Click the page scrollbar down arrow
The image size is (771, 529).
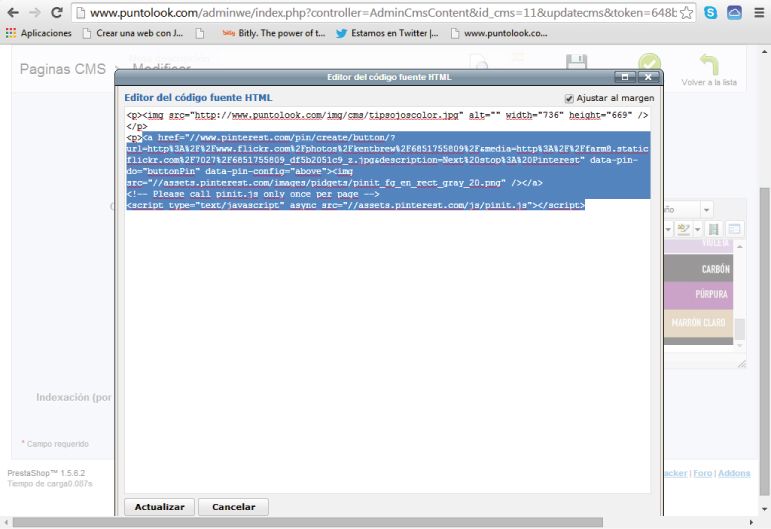(764, 509)
